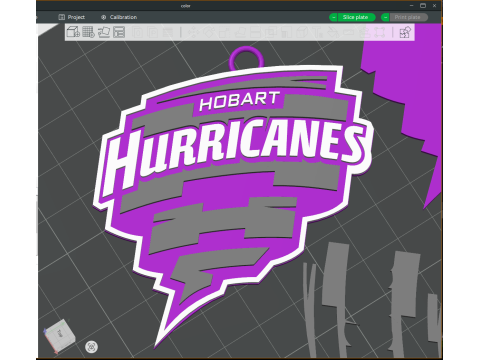Viewport: 480px width, 360px height.
Task: Select the Cut tool
Action: click(255, 32)
